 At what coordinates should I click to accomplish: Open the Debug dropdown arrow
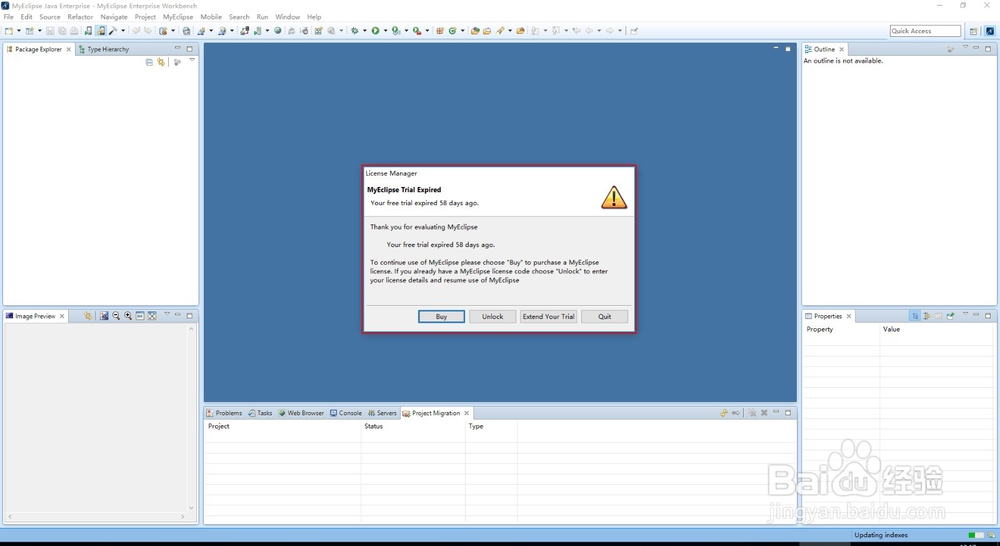[x=364, y=31]
